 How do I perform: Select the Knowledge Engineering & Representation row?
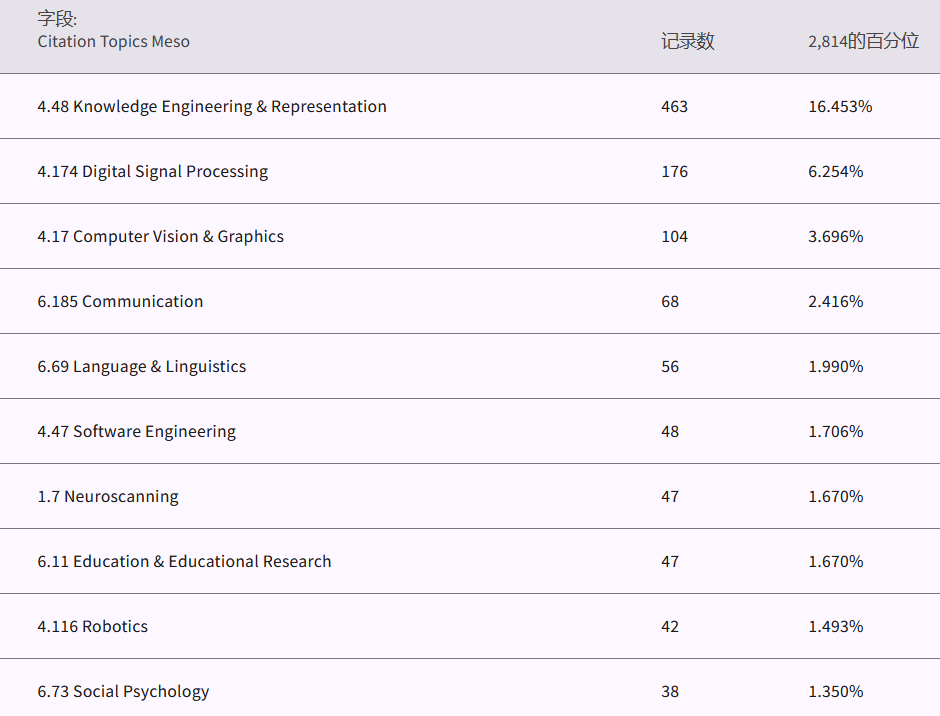tap(212, 106)
